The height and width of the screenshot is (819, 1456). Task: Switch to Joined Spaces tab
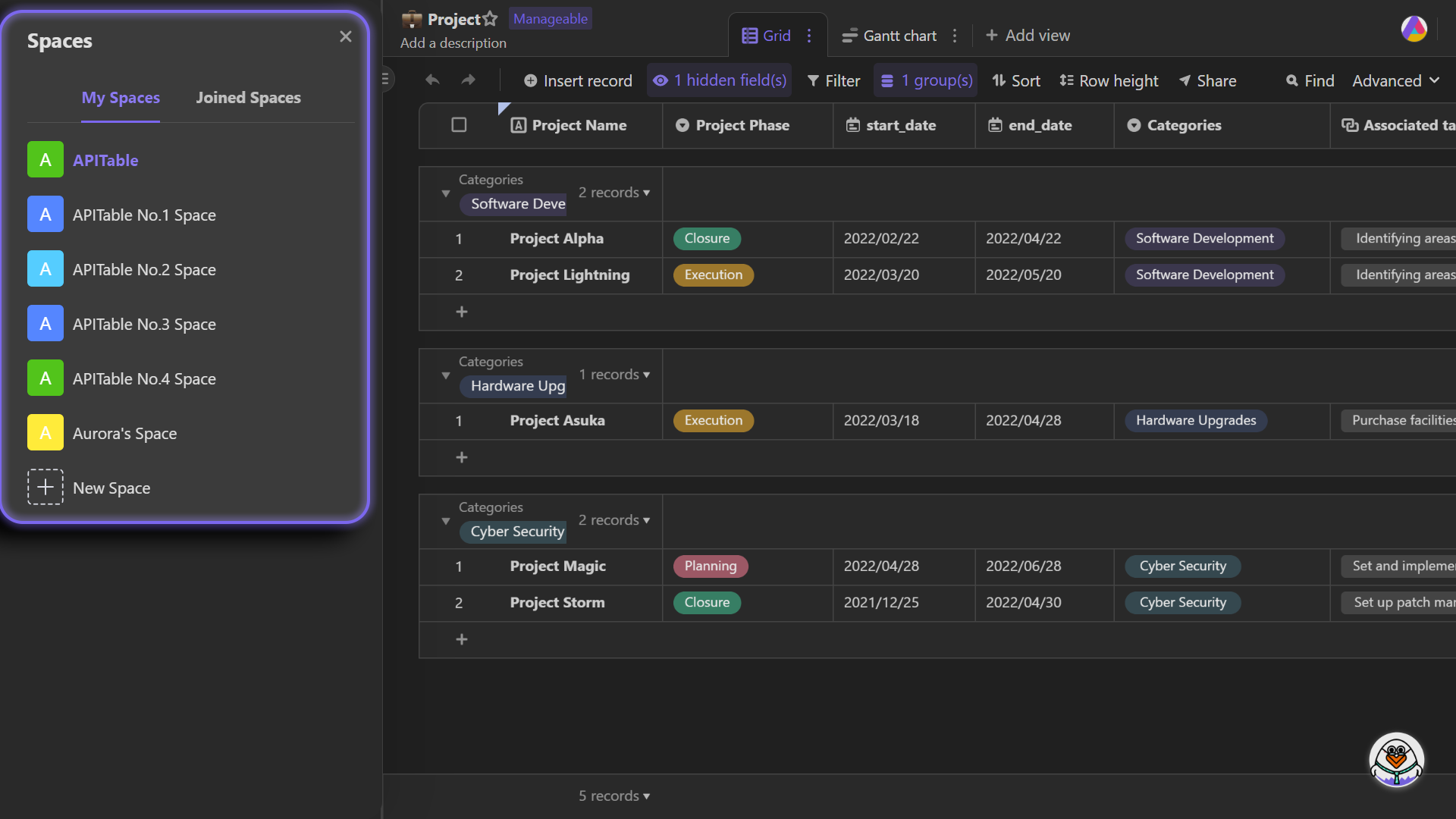tap(249, 98)
